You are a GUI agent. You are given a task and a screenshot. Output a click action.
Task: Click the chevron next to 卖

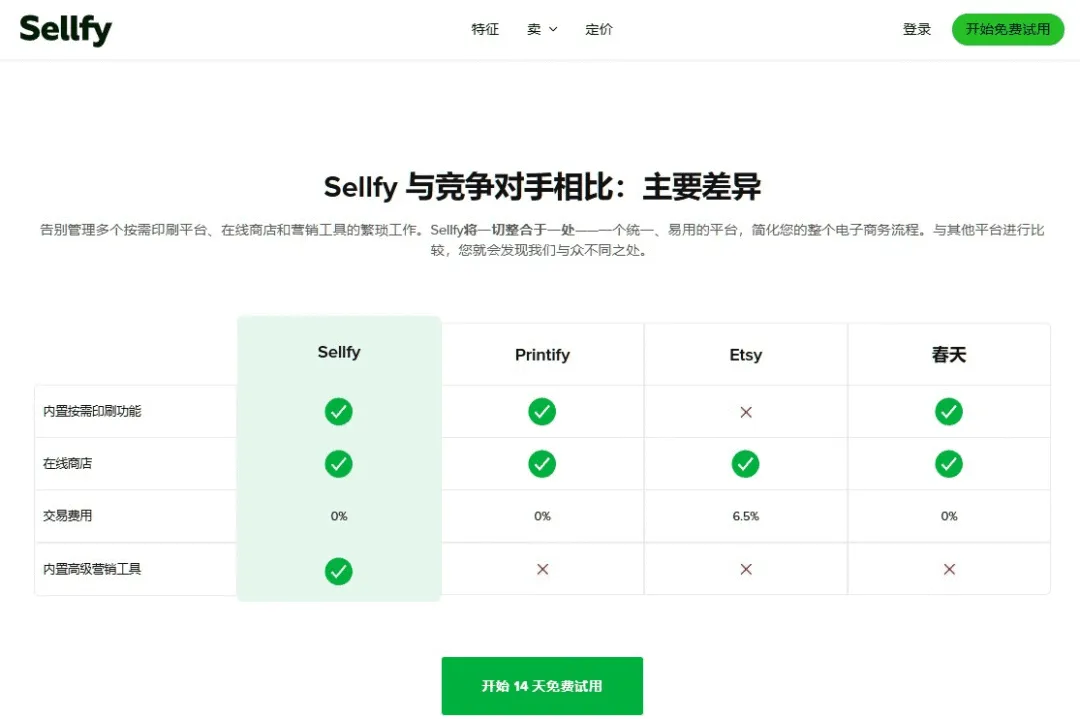(552, 30)
